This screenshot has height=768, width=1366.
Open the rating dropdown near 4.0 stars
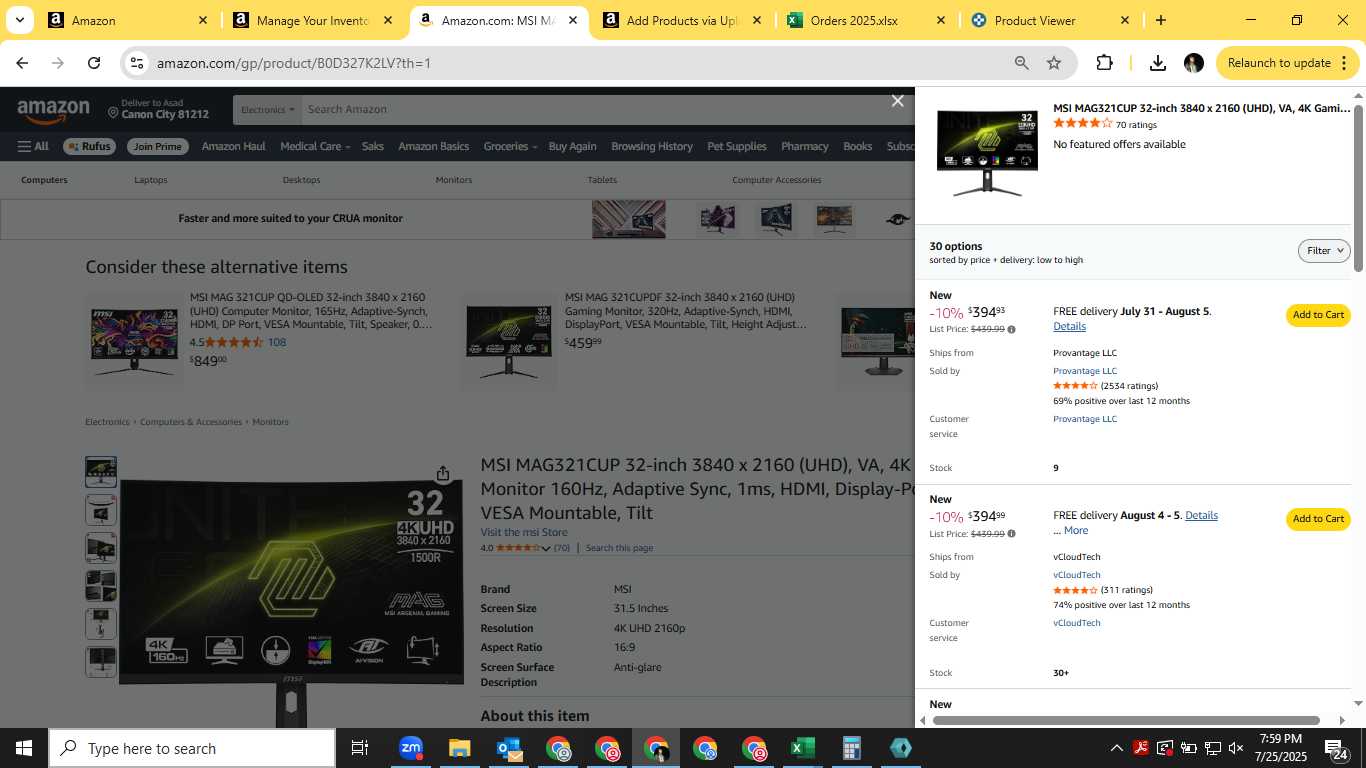pos(546,549)
